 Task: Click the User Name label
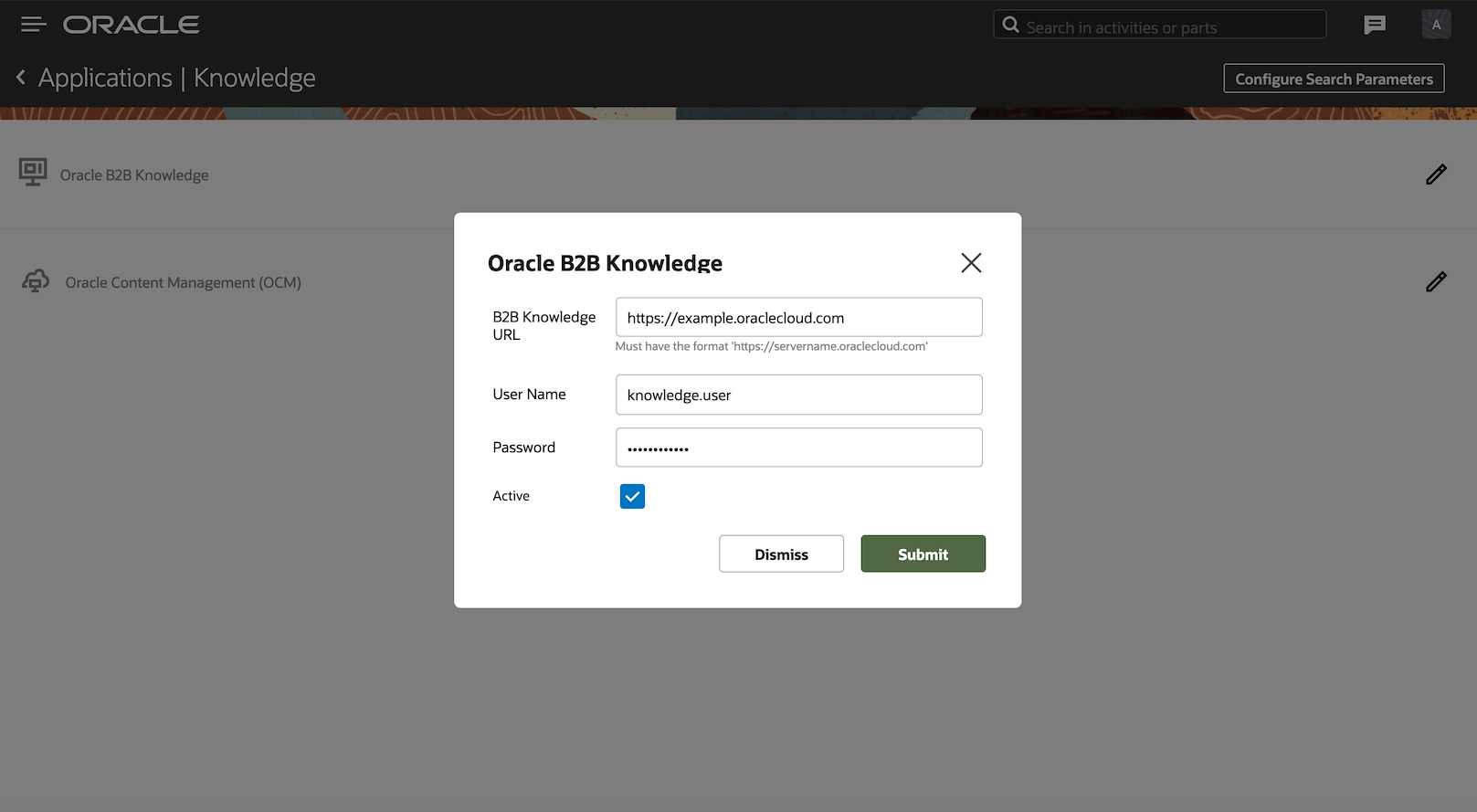(530, 395)
